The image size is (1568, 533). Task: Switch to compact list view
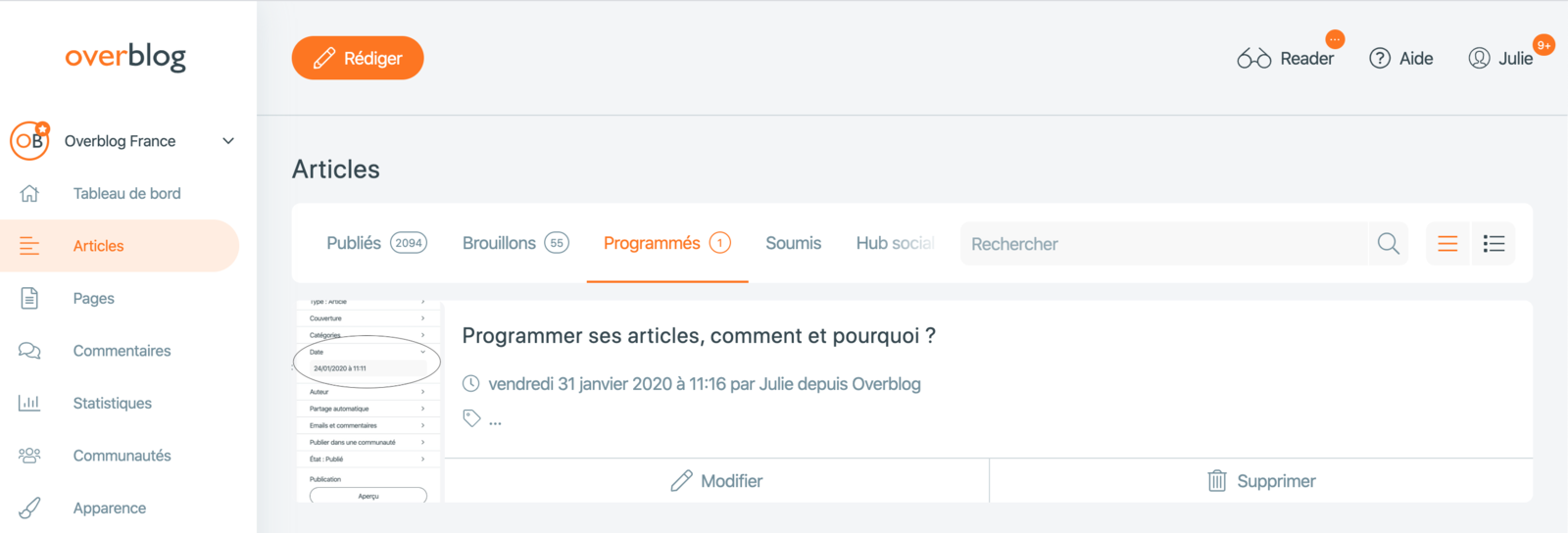pos(1447,243)
